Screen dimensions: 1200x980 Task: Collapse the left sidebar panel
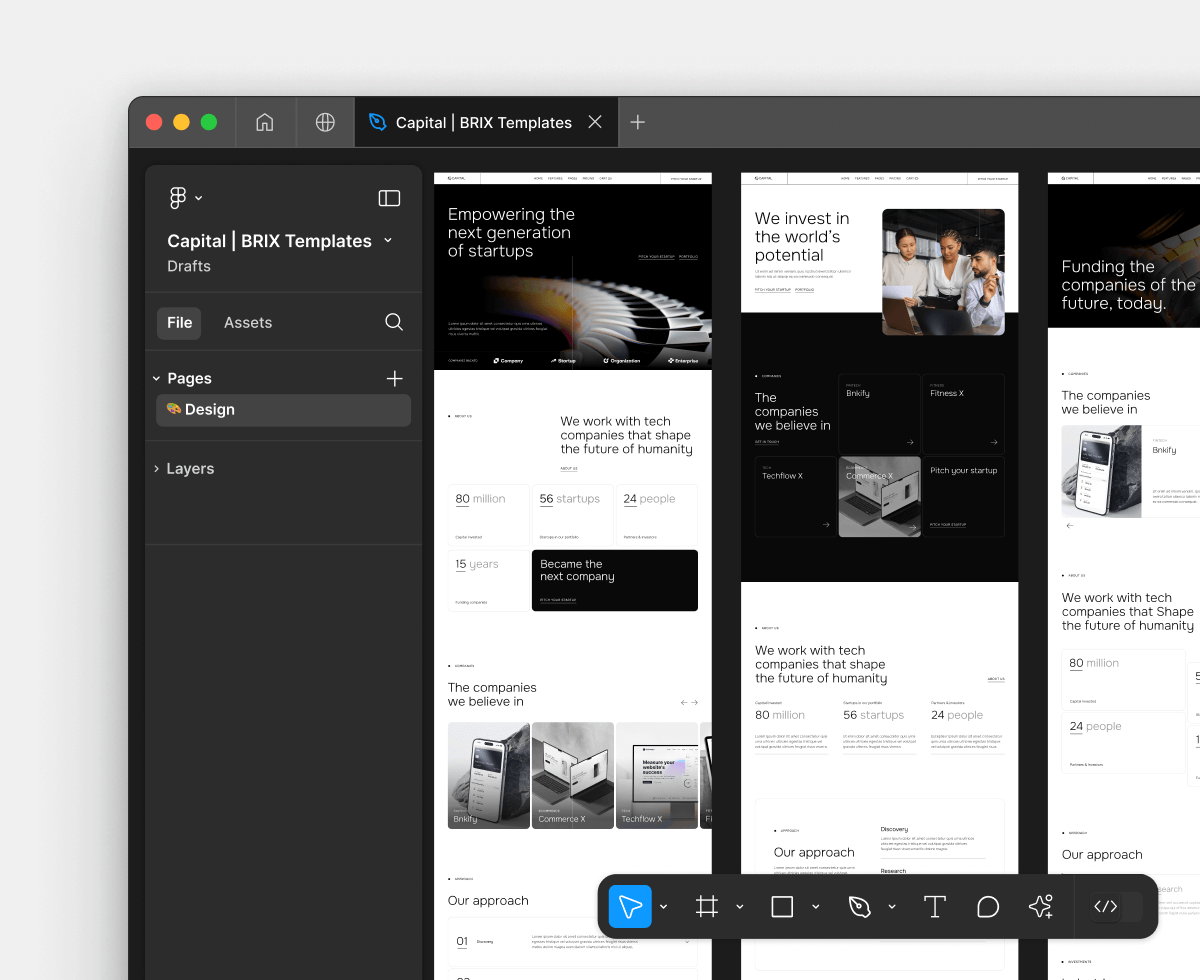[388, 197]
